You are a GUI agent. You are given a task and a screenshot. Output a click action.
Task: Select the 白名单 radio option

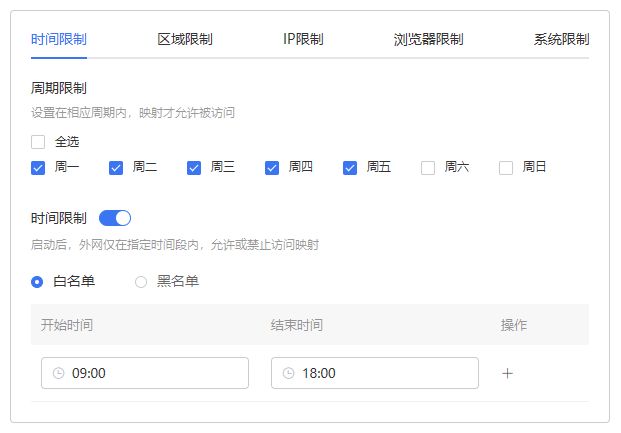click(x=37, y=282)
